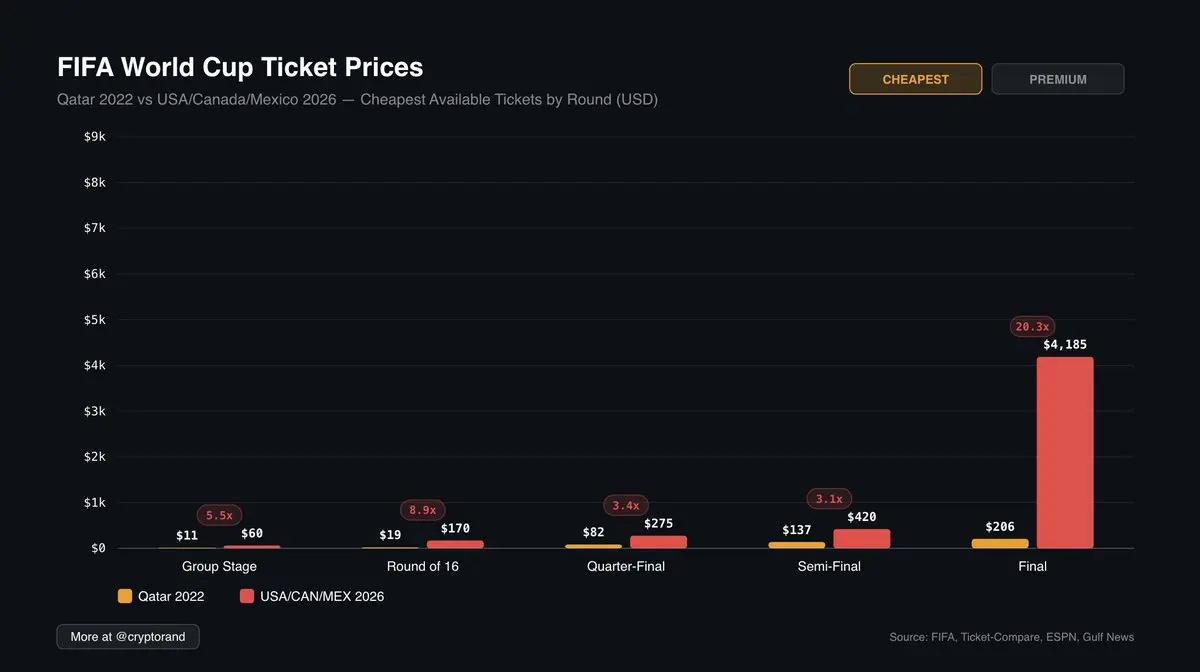
Task: Click the Final axis label
Action: coord(1032,566)
